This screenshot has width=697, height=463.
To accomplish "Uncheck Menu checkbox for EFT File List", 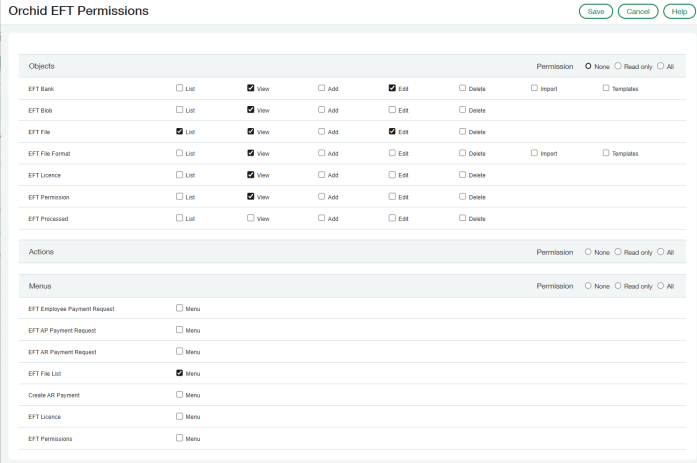I will pyautogui.click(x=180, y=373).
